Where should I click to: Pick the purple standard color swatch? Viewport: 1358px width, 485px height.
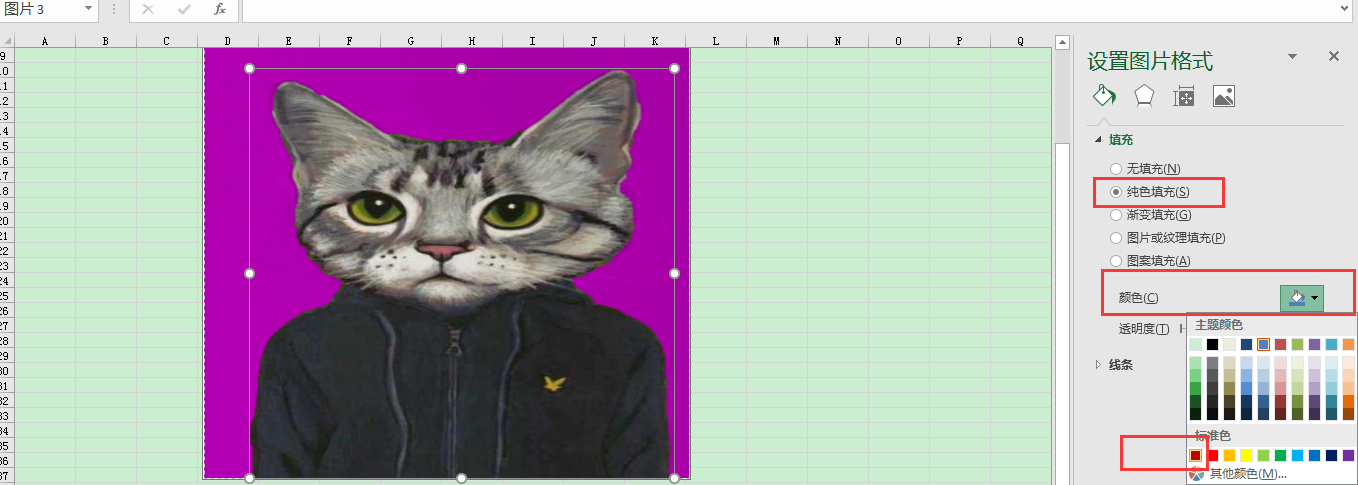click(1349, 455)
